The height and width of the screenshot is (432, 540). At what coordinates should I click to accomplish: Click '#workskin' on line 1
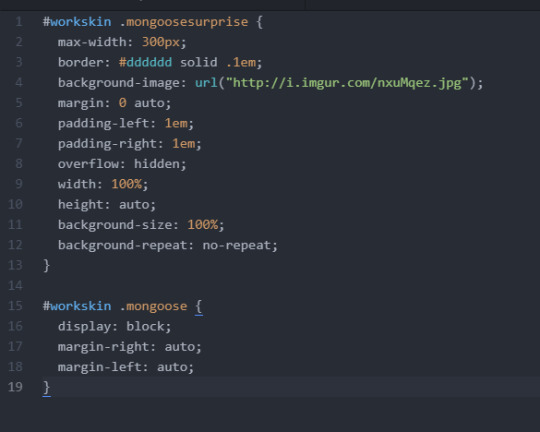[77, 22]
